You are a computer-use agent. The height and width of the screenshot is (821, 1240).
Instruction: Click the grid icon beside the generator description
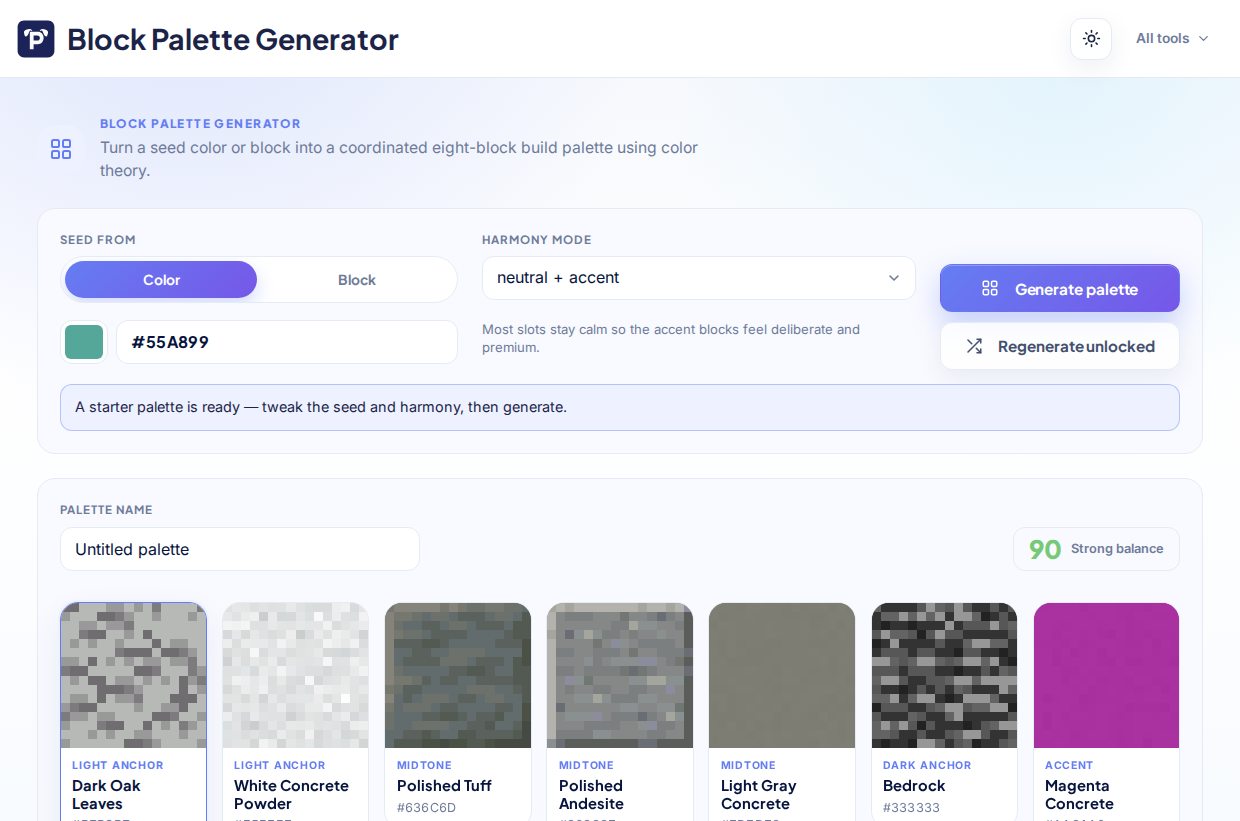click(61, 149)
